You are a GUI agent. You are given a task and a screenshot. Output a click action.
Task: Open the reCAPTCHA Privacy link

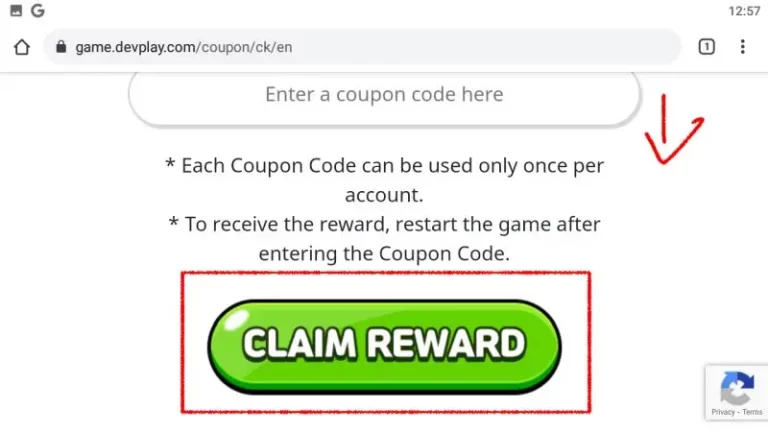tap(723, 412)
